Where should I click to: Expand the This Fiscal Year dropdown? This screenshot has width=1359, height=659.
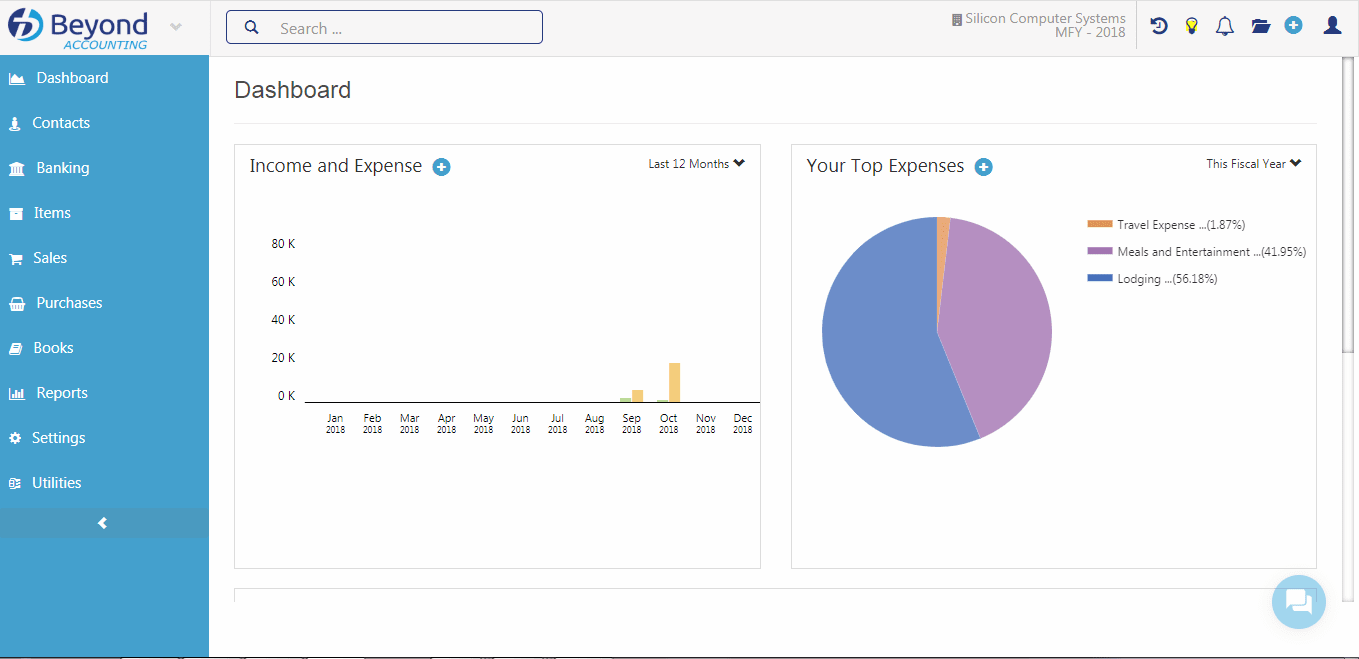[x=1253, y=164]
